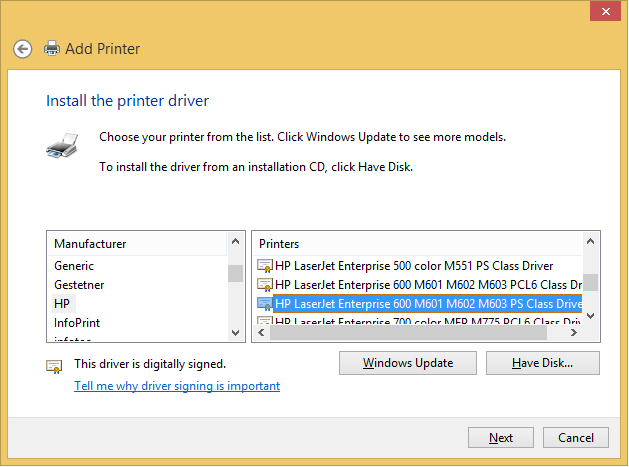The width and height of the screenshot is (629, 467).
Task: Choose HP from the Manufacturer list
Action: pos(63,304)
